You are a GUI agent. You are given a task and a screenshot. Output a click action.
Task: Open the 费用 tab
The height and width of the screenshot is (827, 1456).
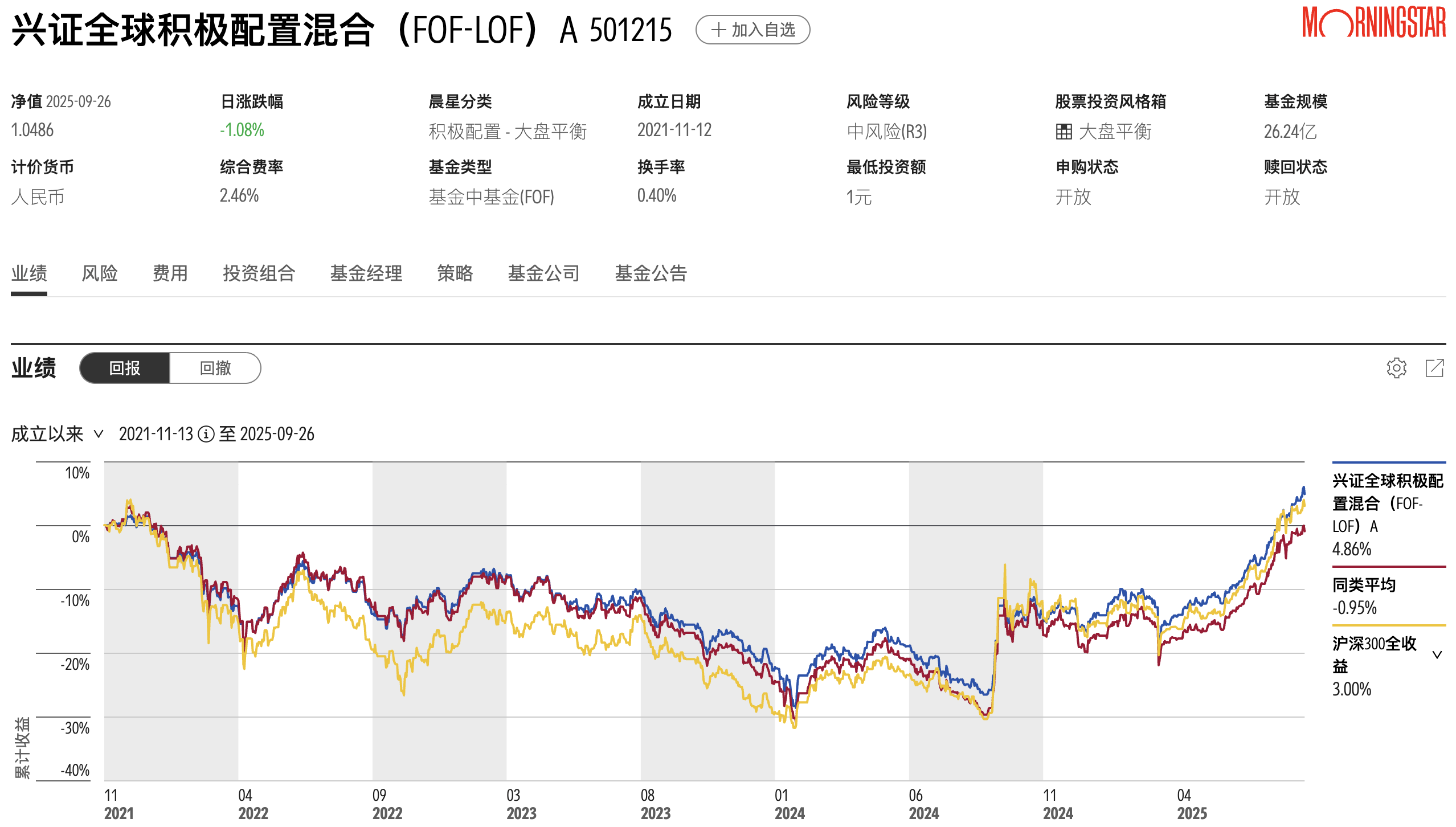click(170, 273)
